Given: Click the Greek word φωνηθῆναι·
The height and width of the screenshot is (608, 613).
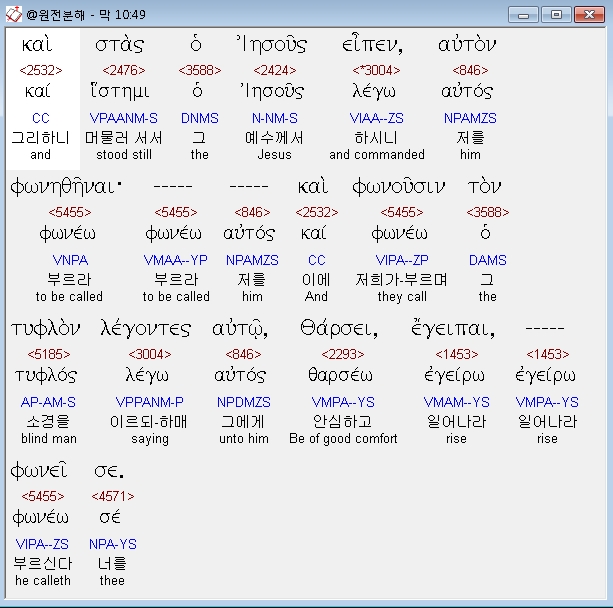Looking at the screenshot, I should [x=66, y=187].
